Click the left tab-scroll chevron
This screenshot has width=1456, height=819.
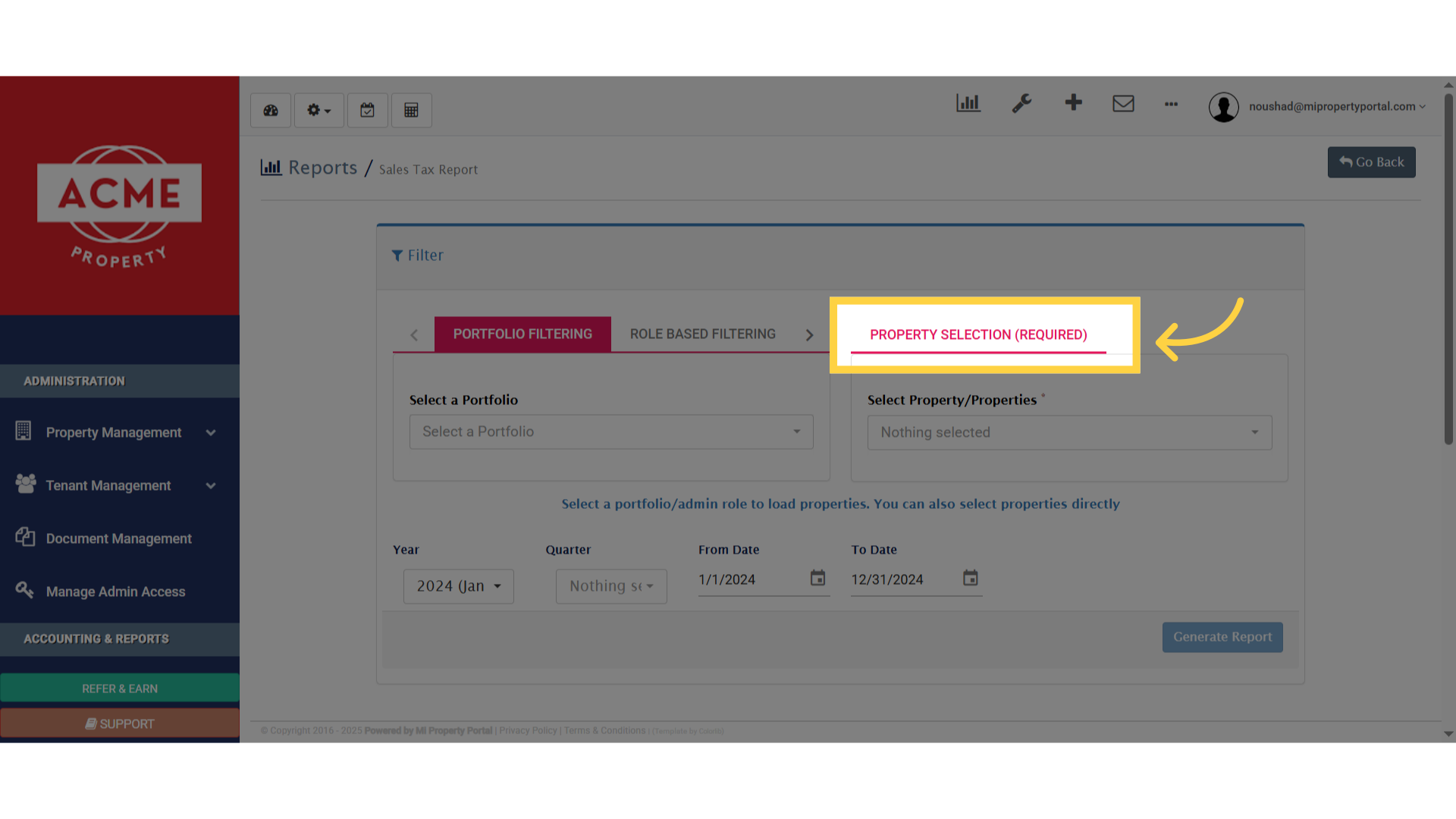(414, 335)
